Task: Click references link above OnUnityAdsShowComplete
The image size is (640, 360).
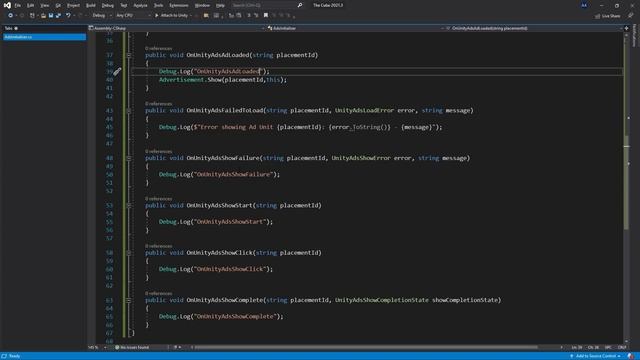Action: [x=158, y=293]
